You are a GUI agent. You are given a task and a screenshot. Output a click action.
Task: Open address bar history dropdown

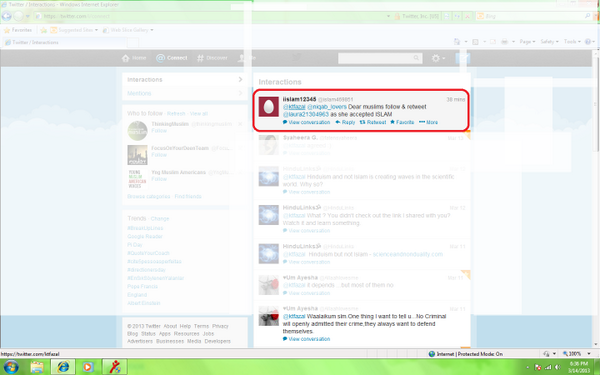[388, 16]
